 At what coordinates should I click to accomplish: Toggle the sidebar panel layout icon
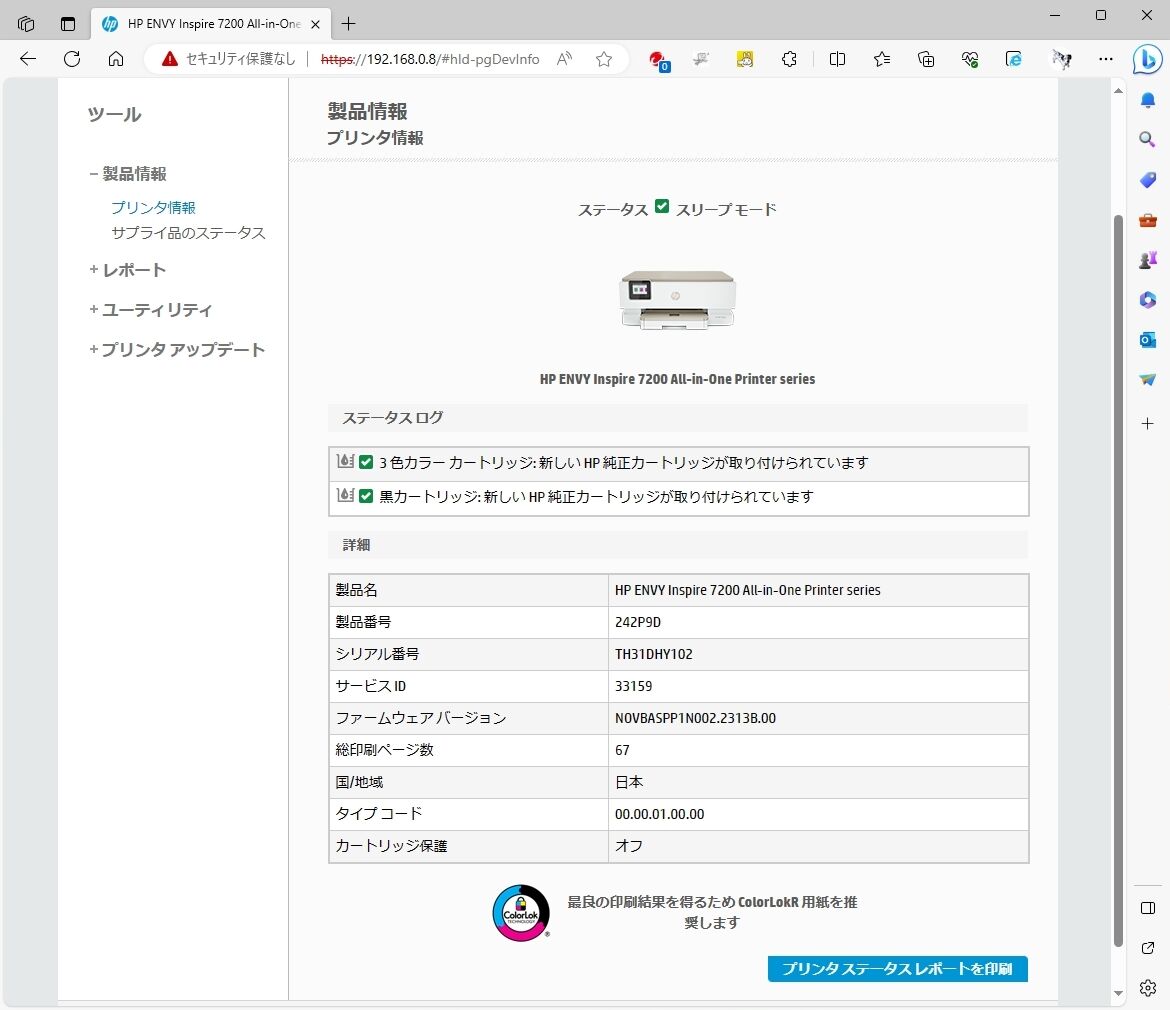pos(1148,908)
